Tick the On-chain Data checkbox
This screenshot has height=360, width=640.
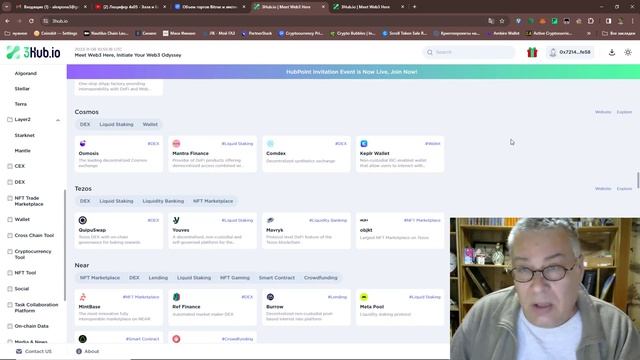[10, 326]
